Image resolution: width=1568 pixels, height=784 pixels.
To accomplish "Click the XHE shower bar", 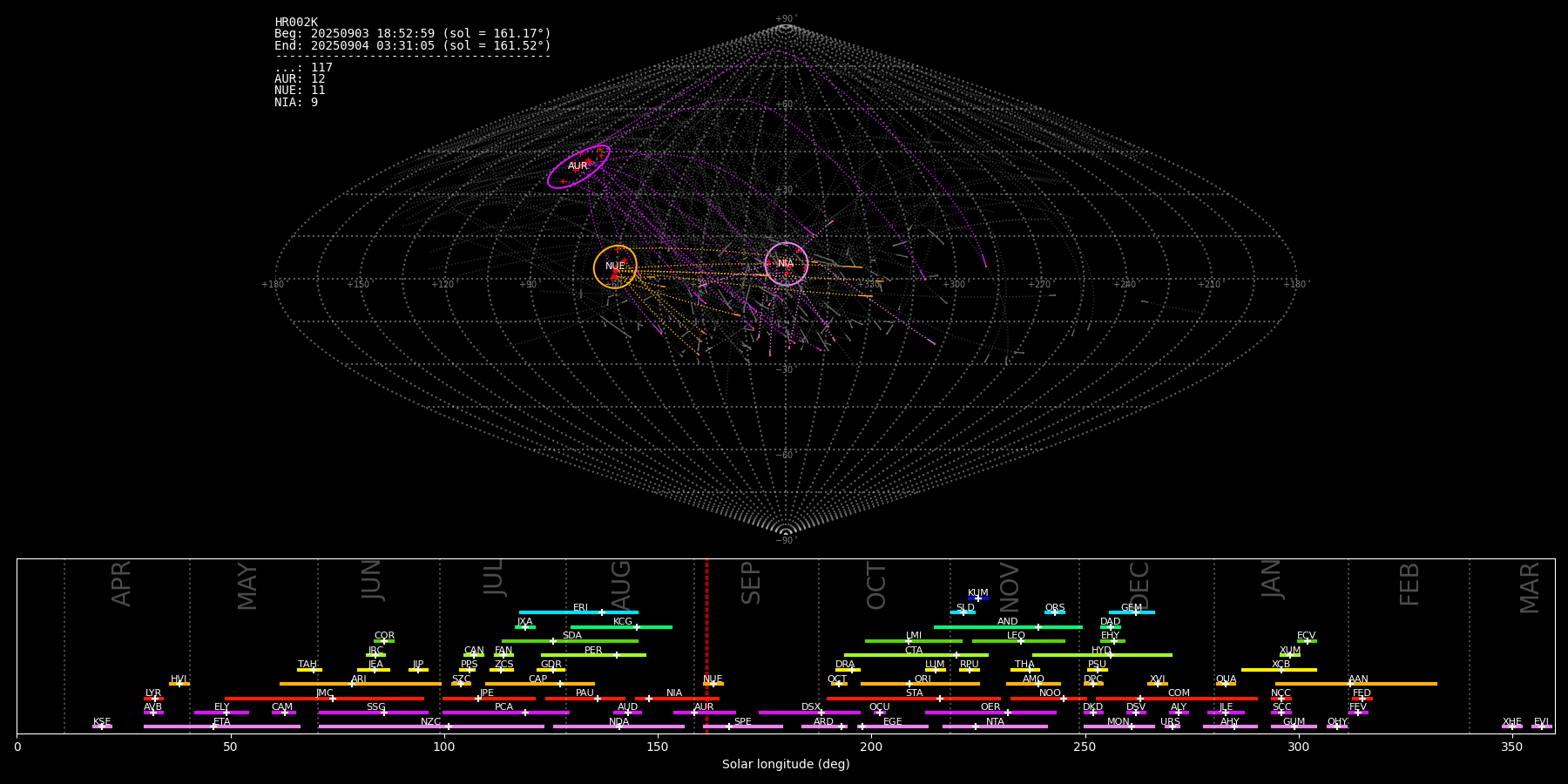I will [x=1512, y=727].
